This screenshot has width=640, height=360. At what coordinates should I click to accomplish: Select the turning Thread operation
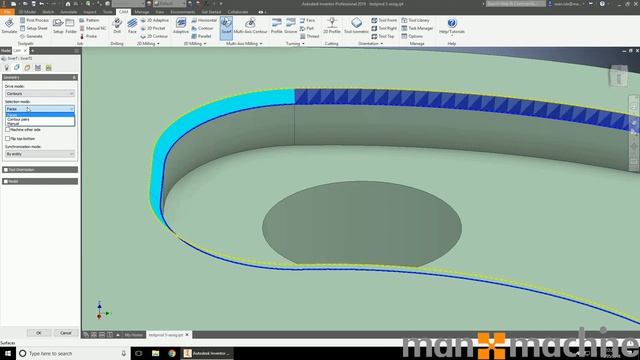click(309, 36)
